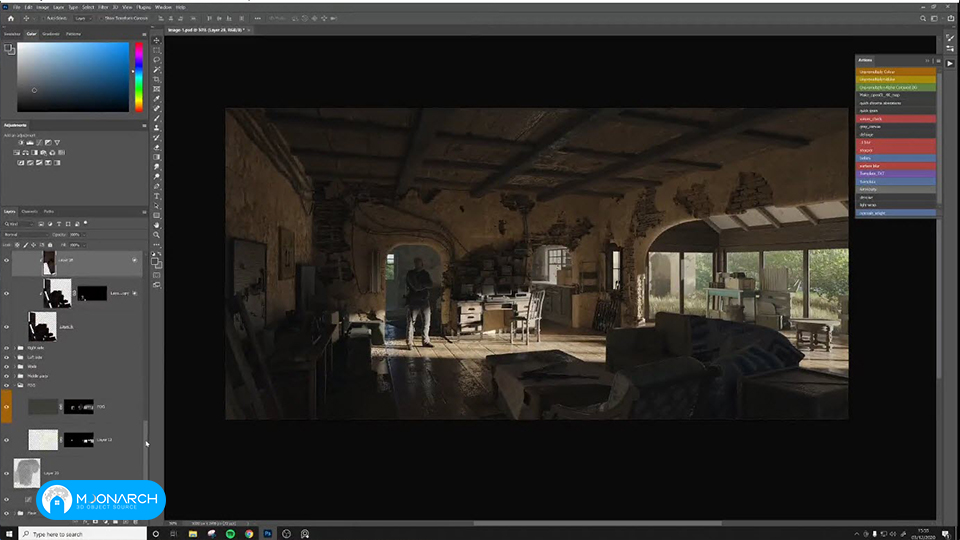
Task: Open the Image menu
Action: [42, 7]
